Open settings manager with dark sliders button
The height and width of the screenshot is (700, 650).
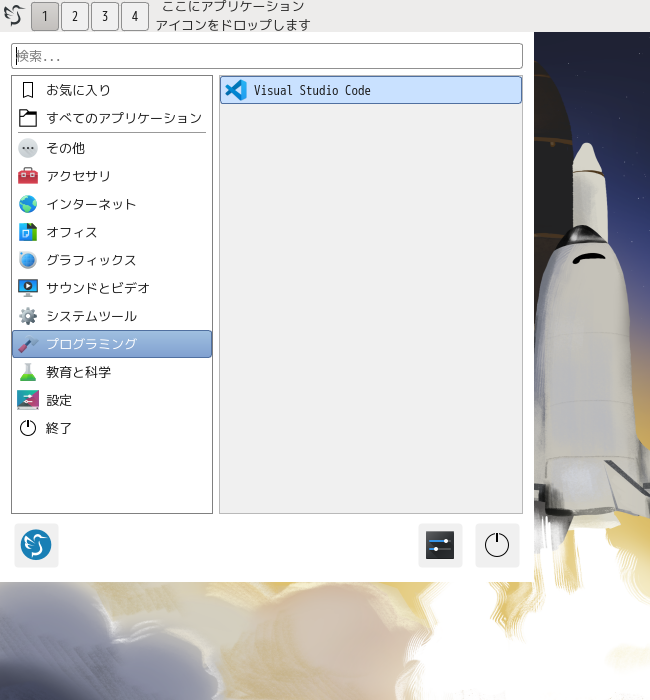pyautogui.click(x=440, y=545)
